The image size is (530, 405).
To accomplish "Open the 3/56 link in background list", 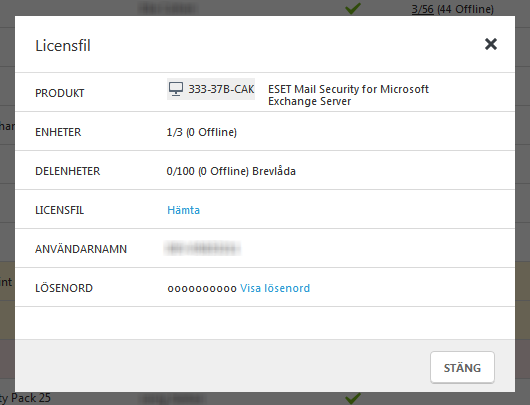I will click(423, 9).
